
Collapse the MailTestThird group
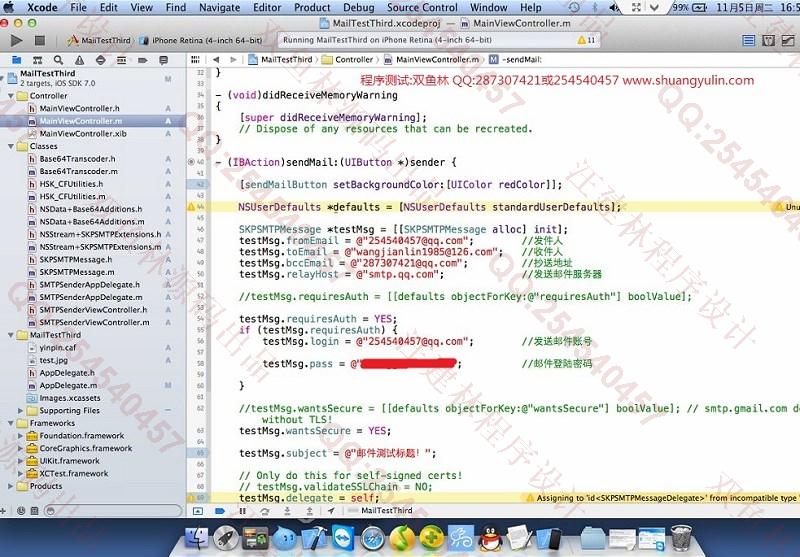(11, 335)
